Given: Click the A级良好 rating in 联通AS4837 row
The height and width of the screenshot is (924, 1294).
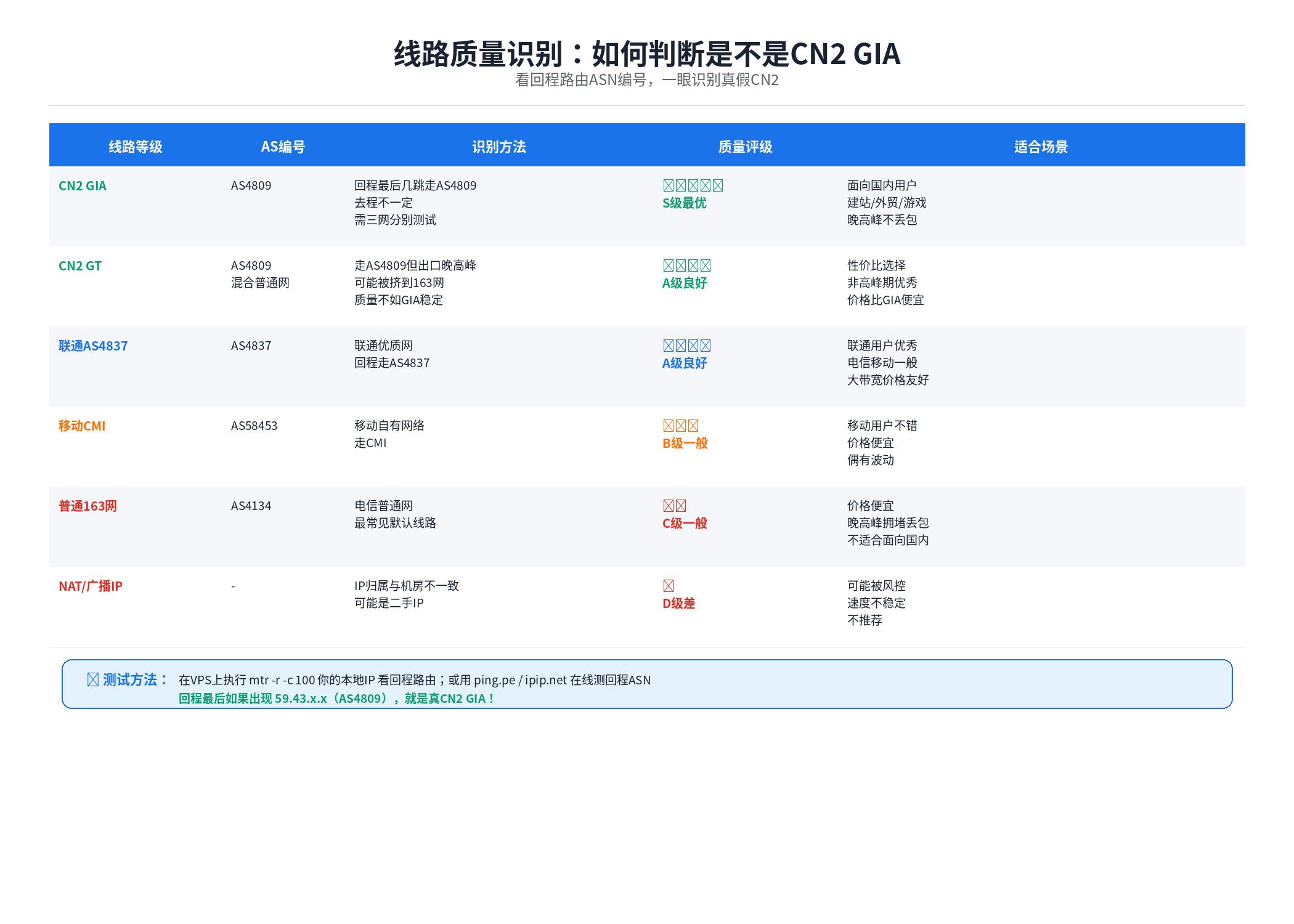Looking at the screenshot, I should pos(685,363).
